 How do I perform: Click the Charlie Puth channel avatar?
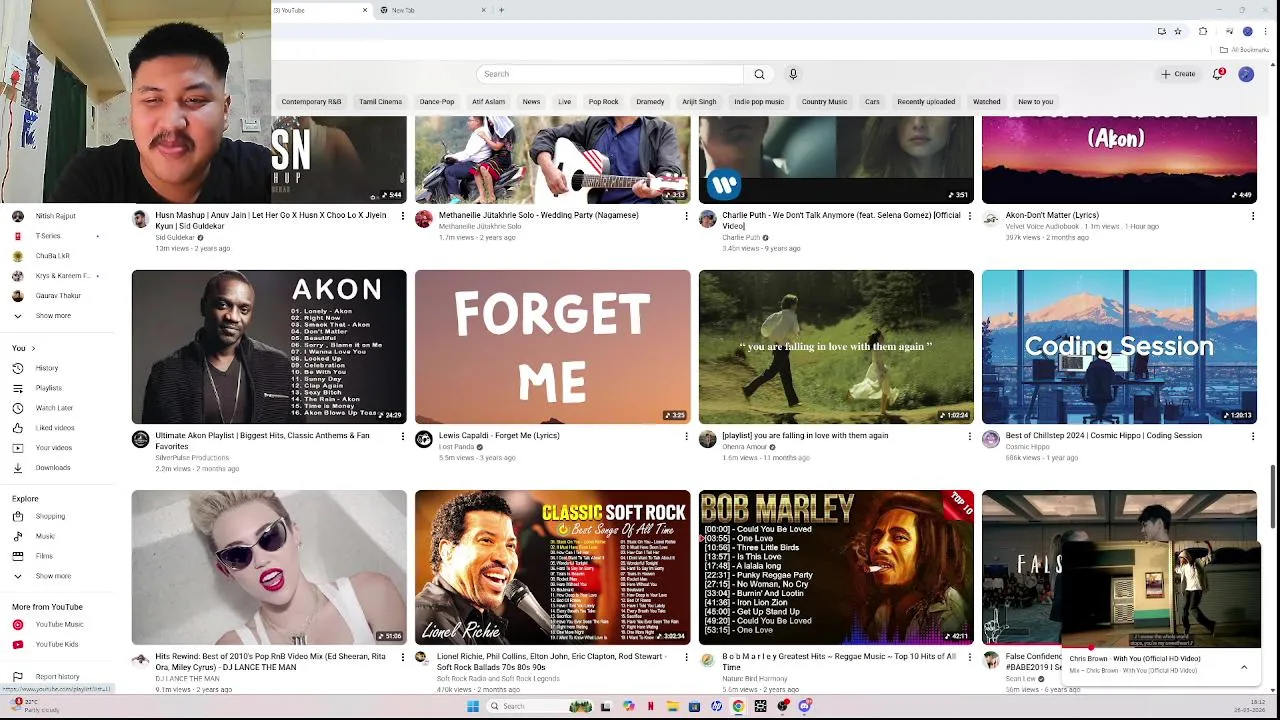point(708,220)
